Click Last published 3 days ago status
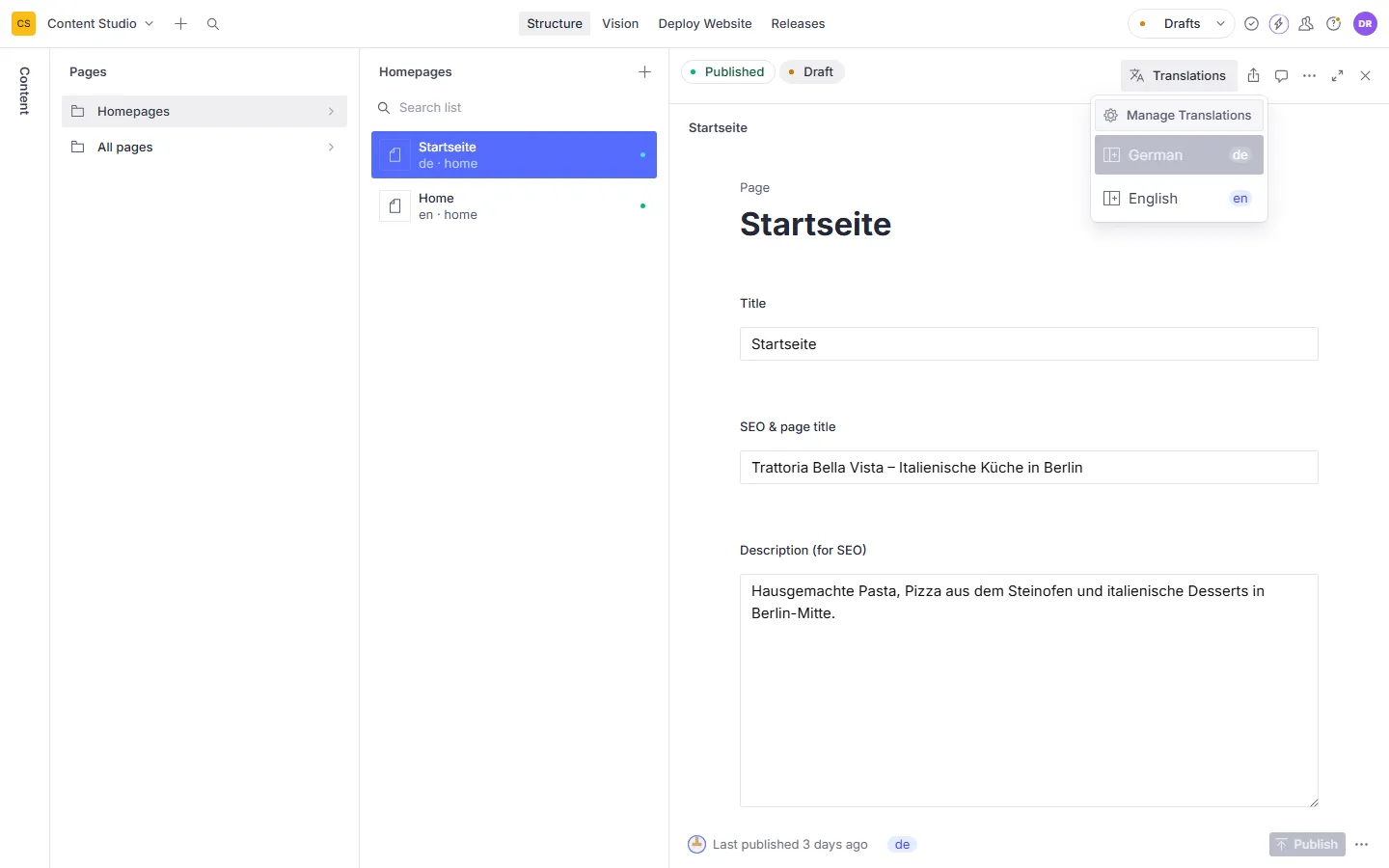Viewport: 1389px width, 868px height. [777, 844]
